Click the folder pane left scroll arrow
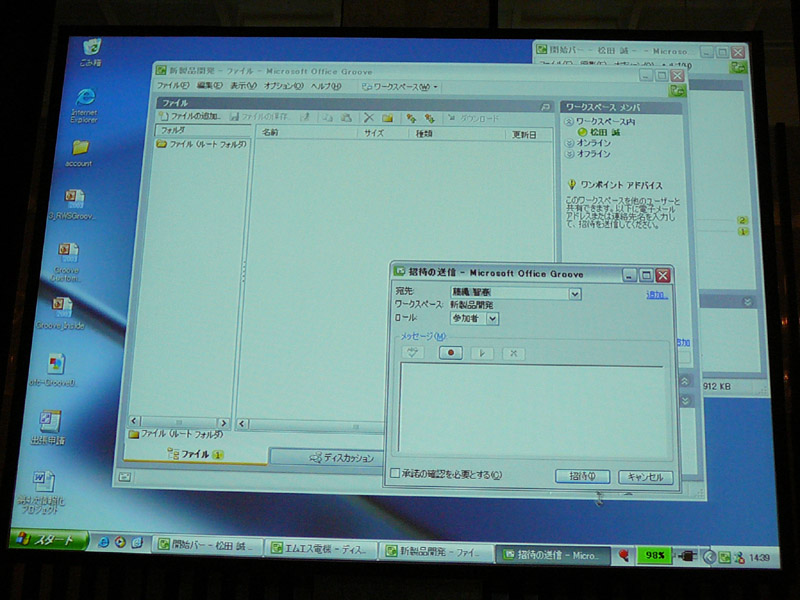The image size is (800, 600). point(134,421)
